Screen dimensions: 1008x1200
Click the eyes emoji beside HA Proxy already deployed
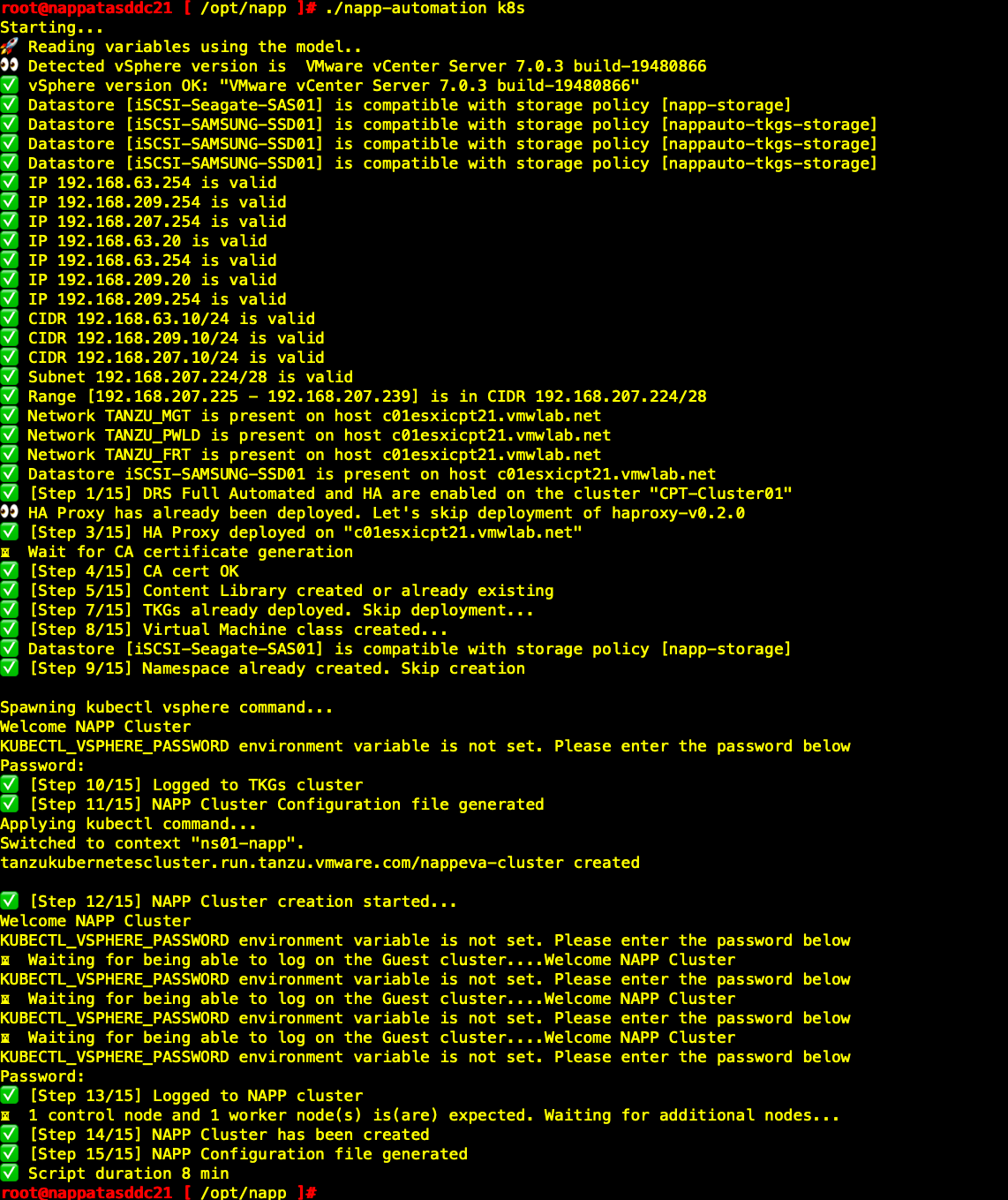click(9, 513)
